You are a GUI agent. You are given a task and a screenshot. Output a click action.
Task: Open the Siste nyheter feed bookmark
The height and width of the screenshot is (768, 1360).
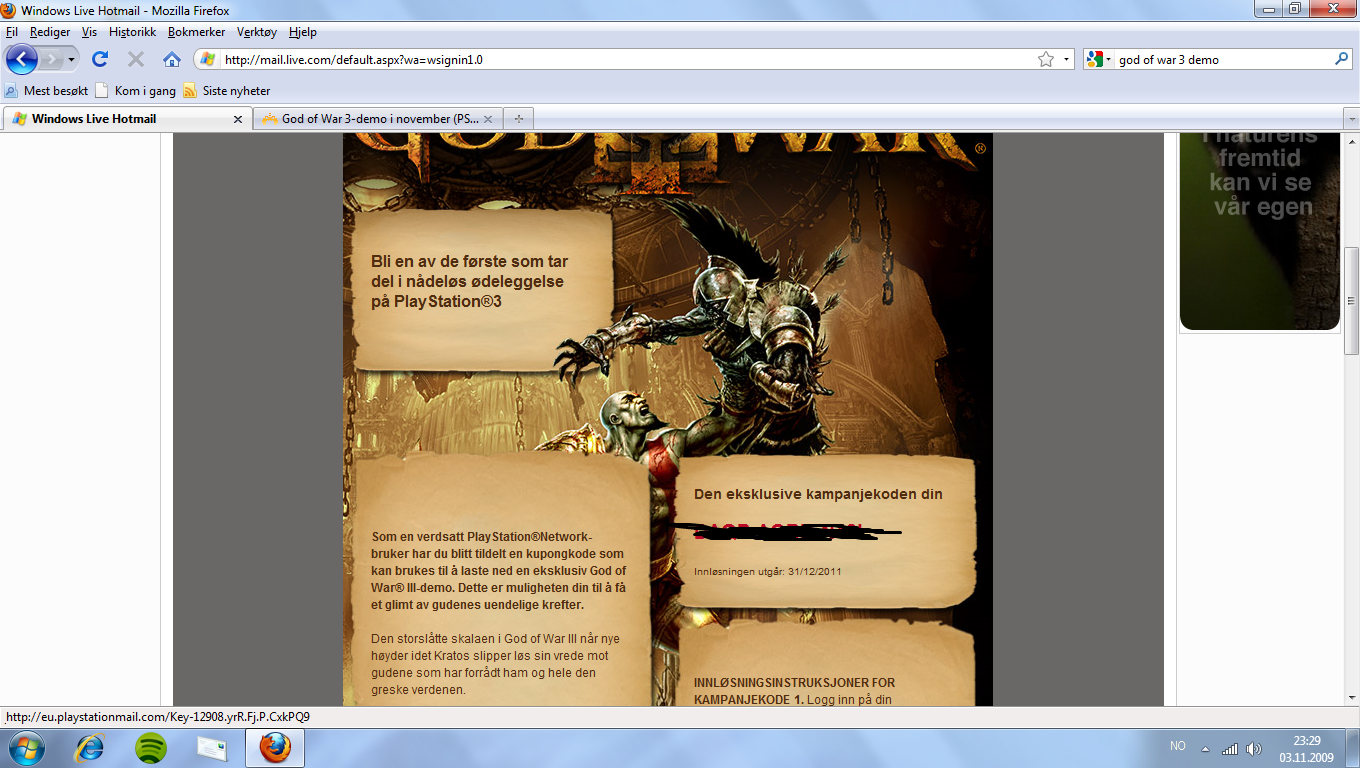(227, 90)
